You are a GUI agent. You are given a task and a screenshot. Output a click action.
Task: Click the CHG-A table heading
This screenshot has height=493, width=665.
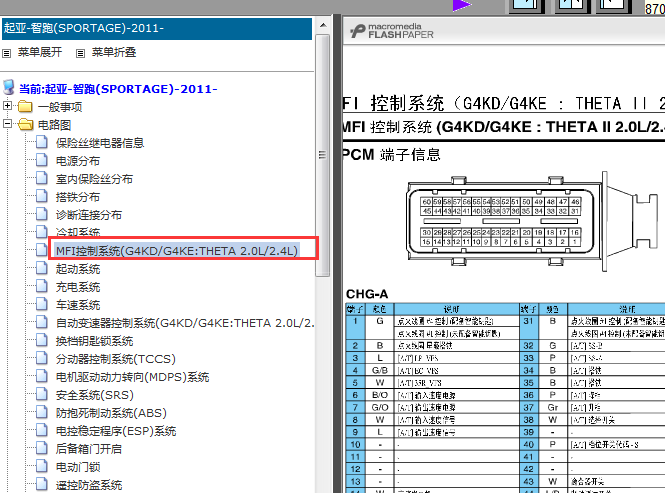[367, 294]
